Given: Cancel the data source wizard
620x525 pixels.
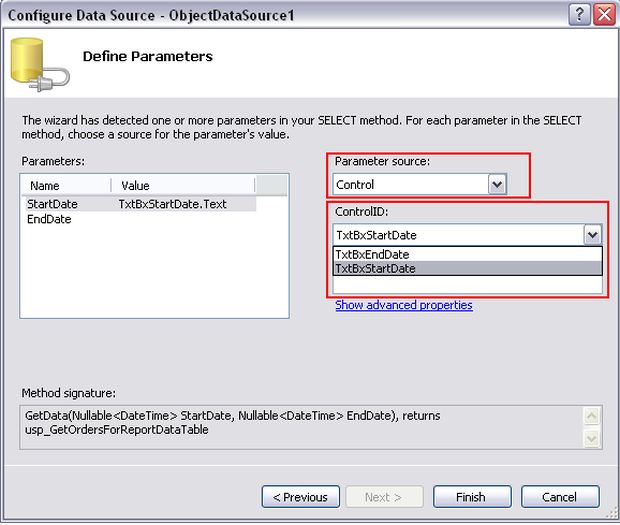Looking at the screenshot, I should click(559, 497).
